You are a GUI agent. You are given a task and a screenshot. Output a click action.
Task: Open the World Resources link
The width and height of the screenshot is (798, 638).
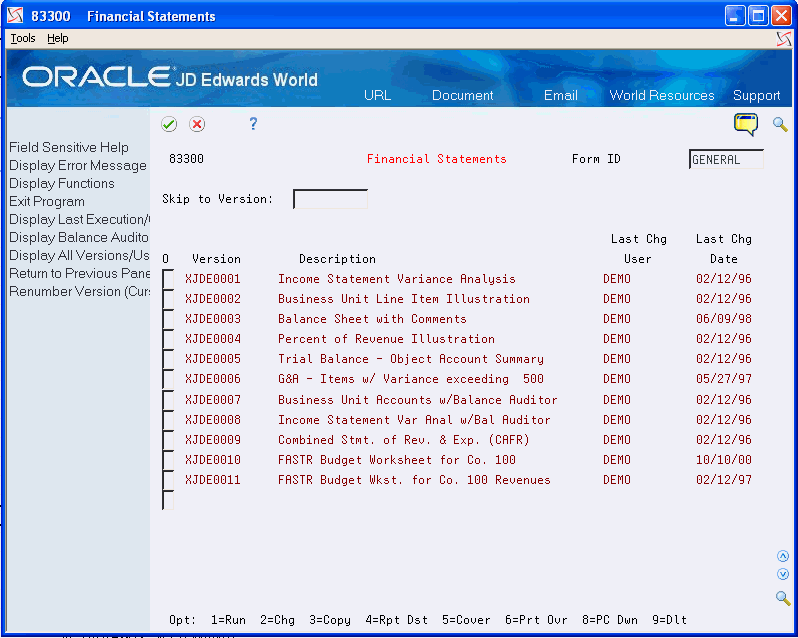[x=662, y=95]
